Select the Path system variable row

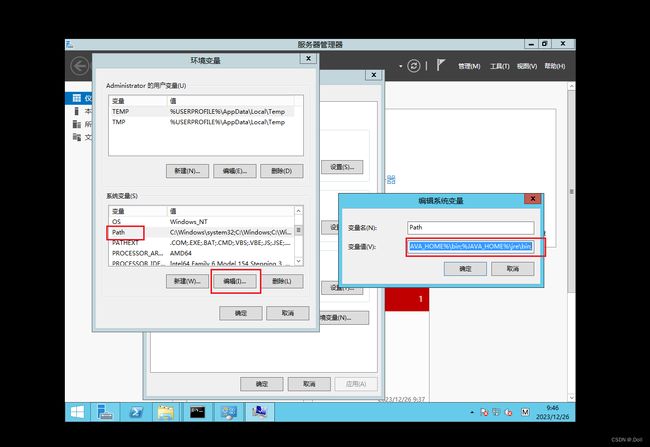[x=201, y=232]
